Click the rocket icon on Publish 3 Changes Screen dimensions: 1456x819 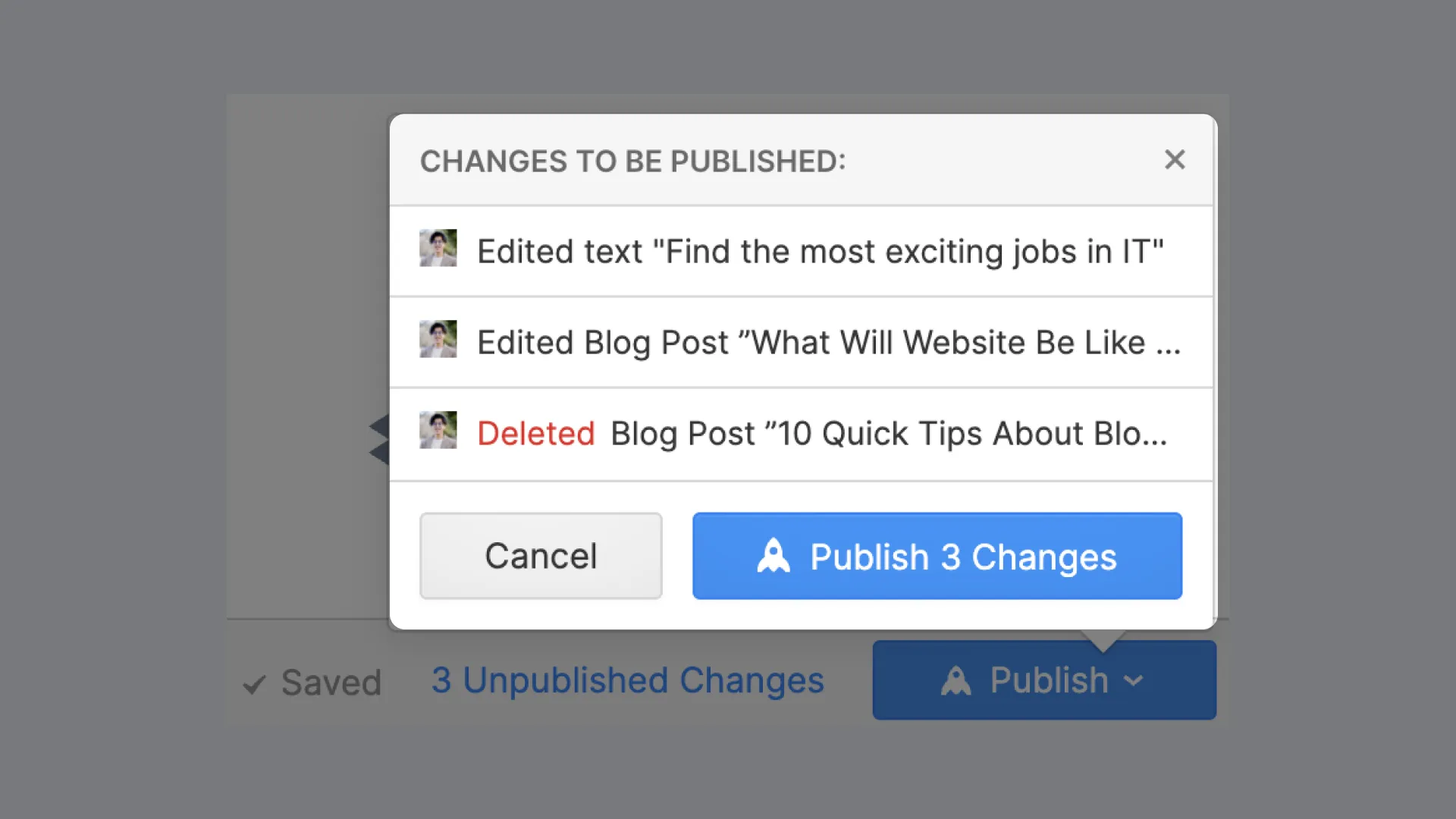(x=773, y=556)
